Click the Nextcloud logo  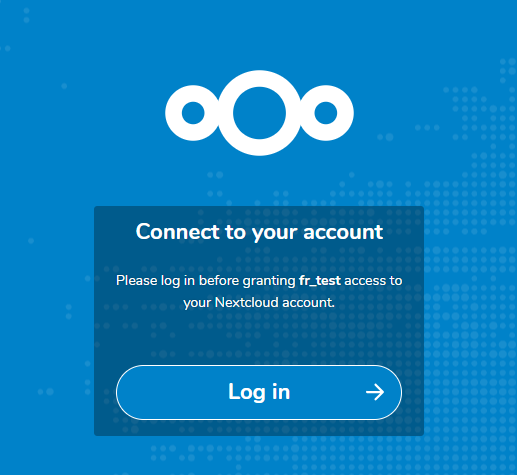259,113
